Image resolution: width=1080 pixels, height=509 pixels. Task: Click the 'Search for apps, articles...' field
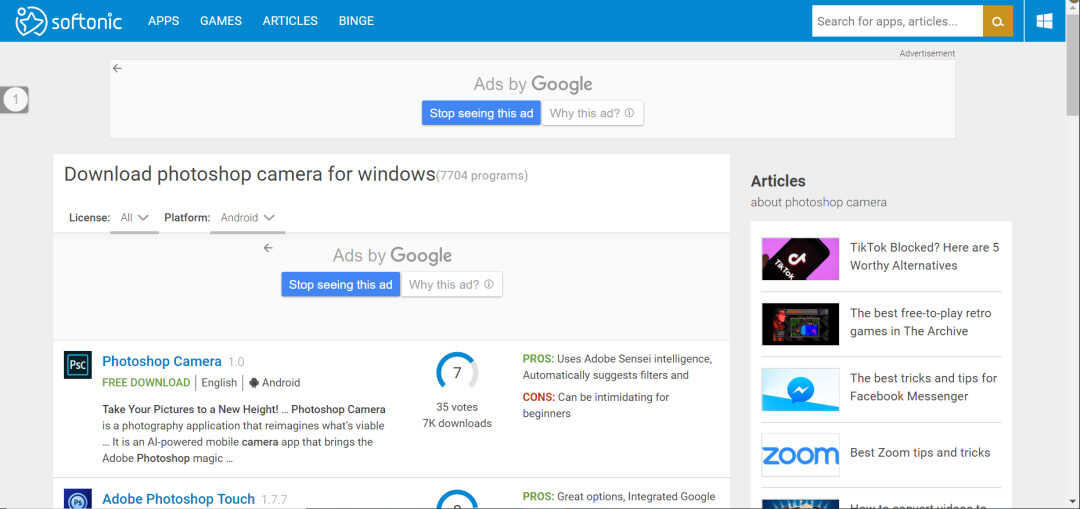[x=897, y=21]
